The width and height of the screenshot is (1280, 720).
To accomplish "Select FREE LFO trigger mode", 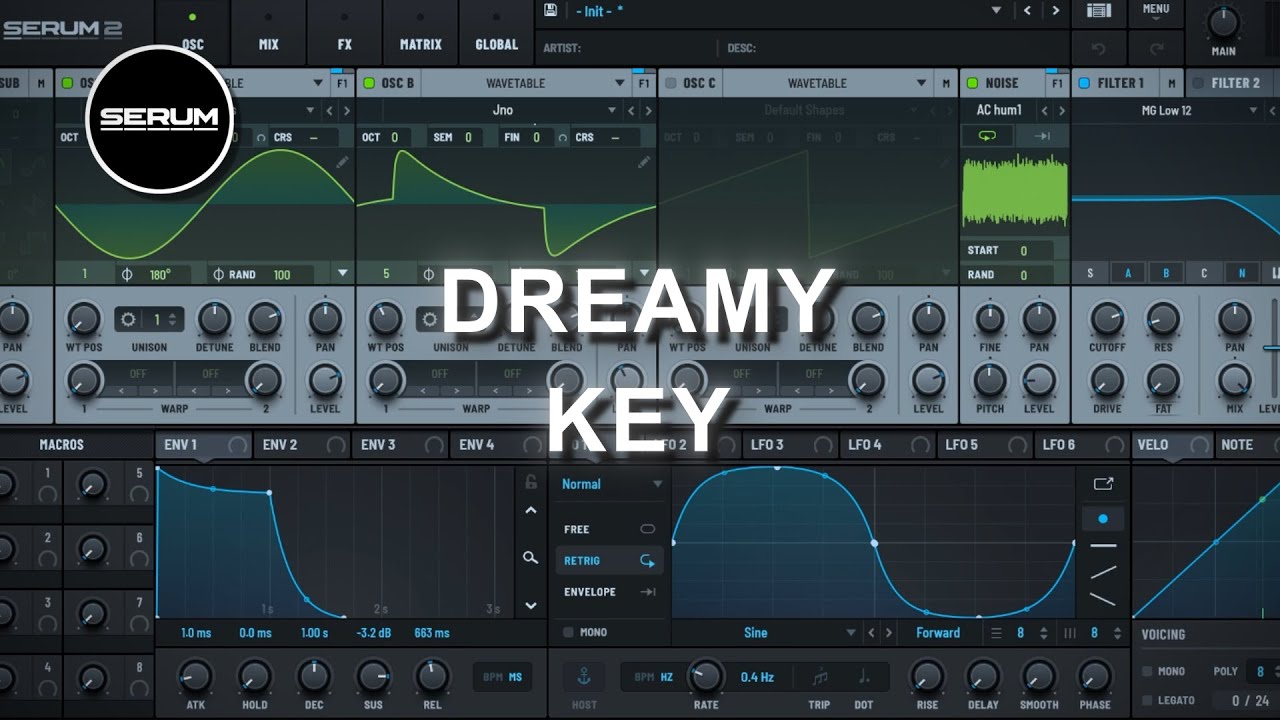I will [610, 529].
